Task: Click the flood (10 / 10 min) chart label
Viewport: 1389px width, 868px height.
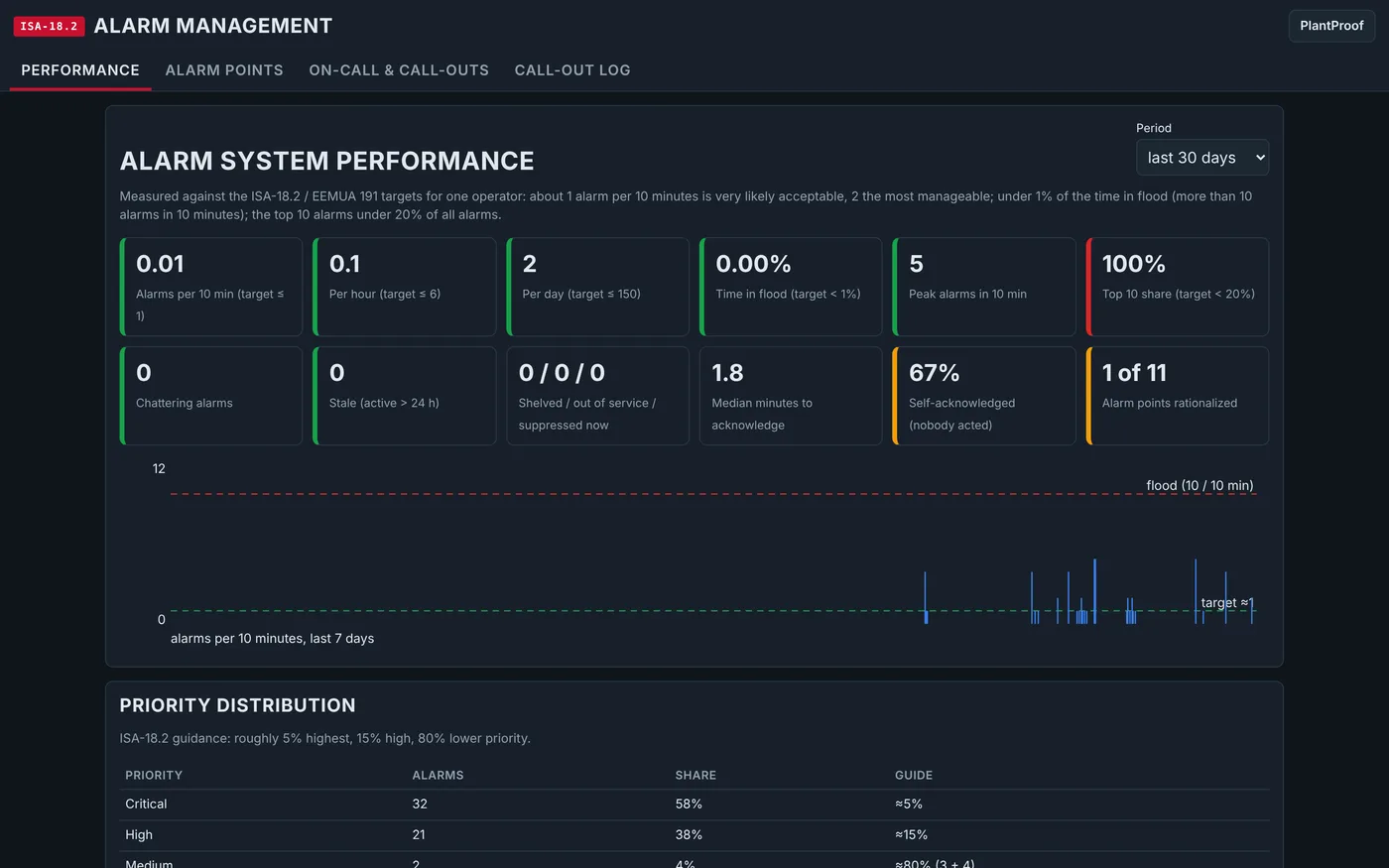Action: 1200,485
